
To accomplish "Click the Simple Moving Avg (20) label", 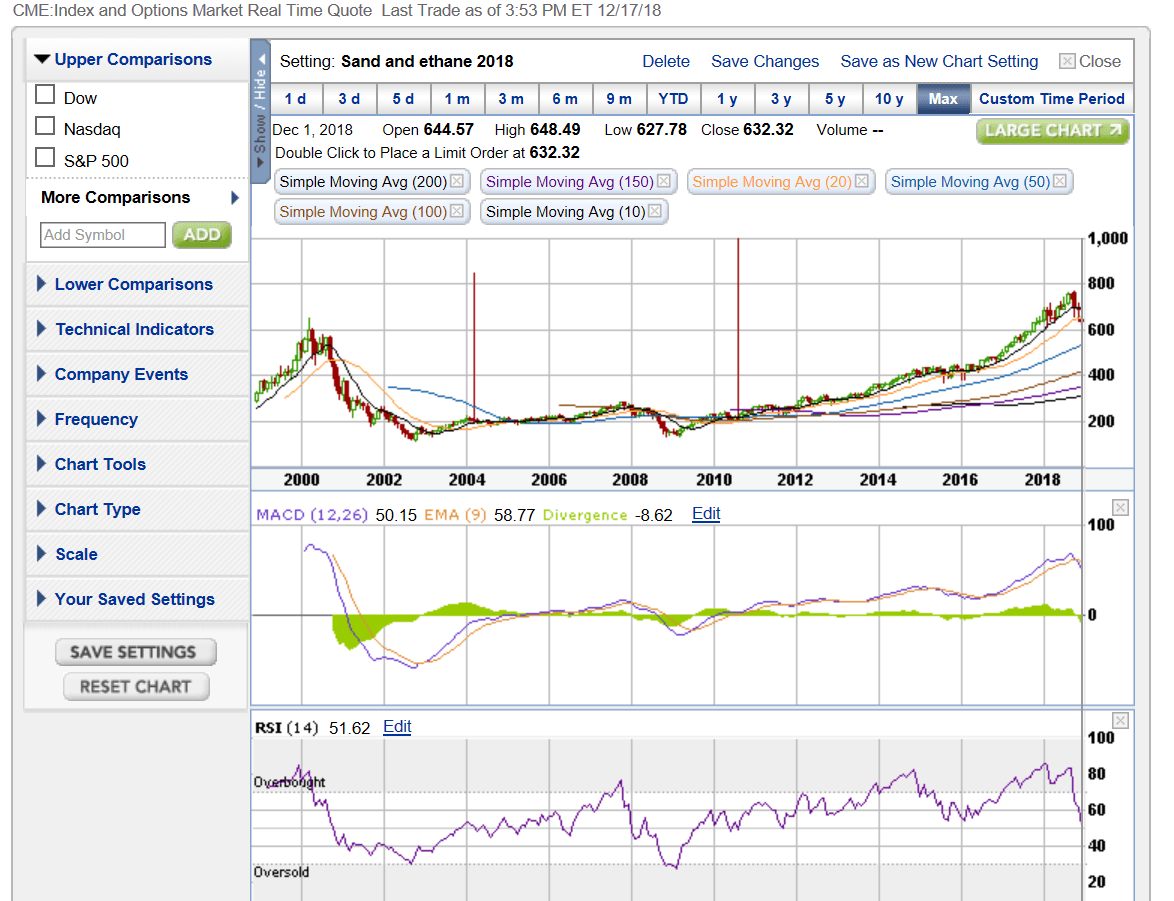I will [x=772, y=182].
